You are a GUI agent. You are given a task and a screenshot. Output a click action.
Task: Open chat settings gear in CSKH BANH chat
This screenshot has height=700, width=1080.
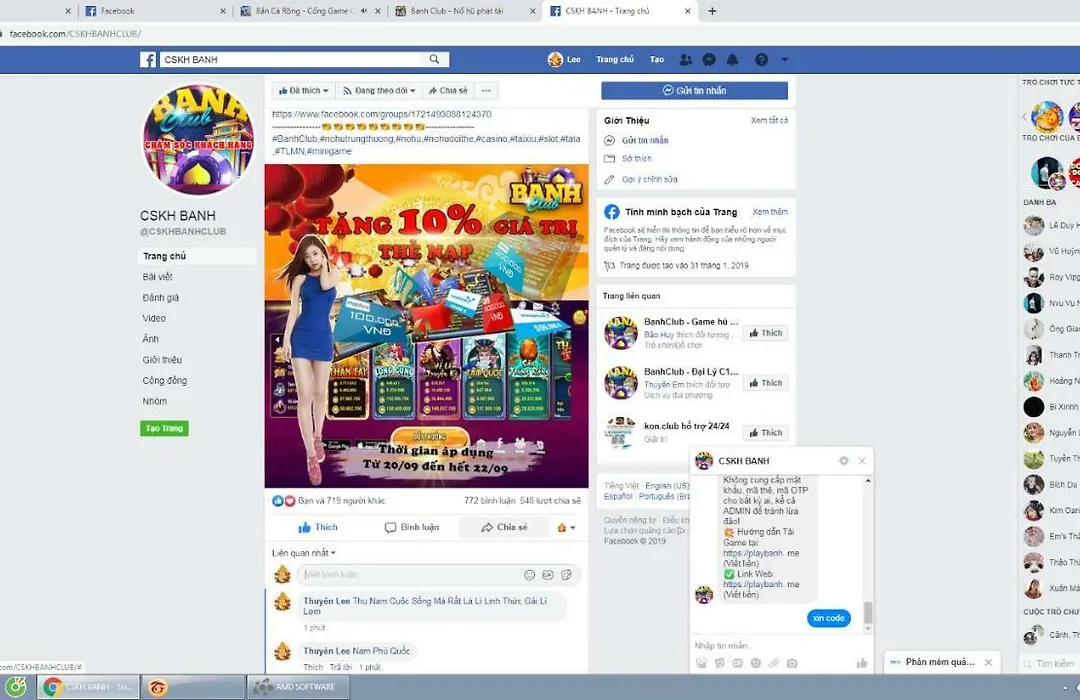coord(844,461)
